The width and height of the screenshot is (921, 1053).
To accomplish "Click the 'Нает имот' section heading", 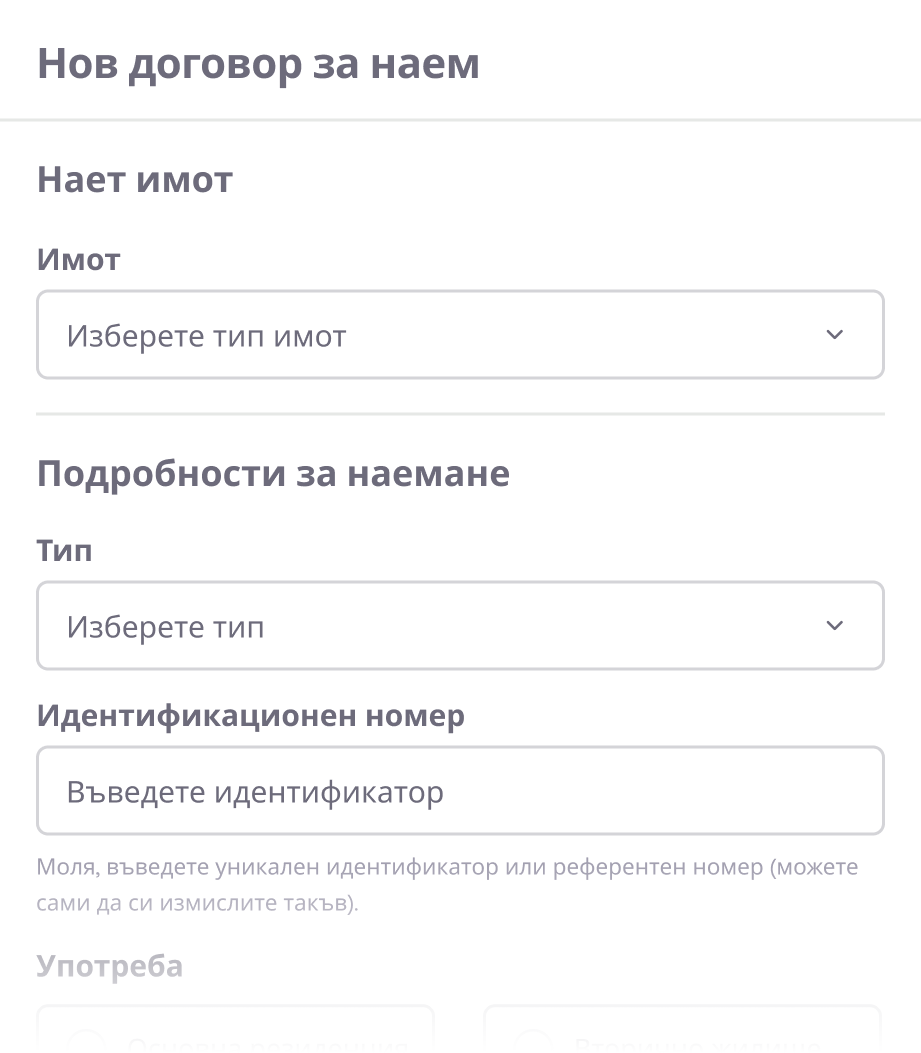I will (x=134, y=180).
